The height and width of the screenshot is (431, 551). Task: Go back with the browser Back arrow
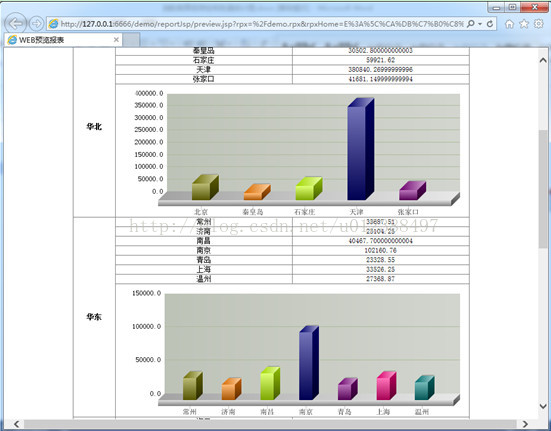pos(15,24)
